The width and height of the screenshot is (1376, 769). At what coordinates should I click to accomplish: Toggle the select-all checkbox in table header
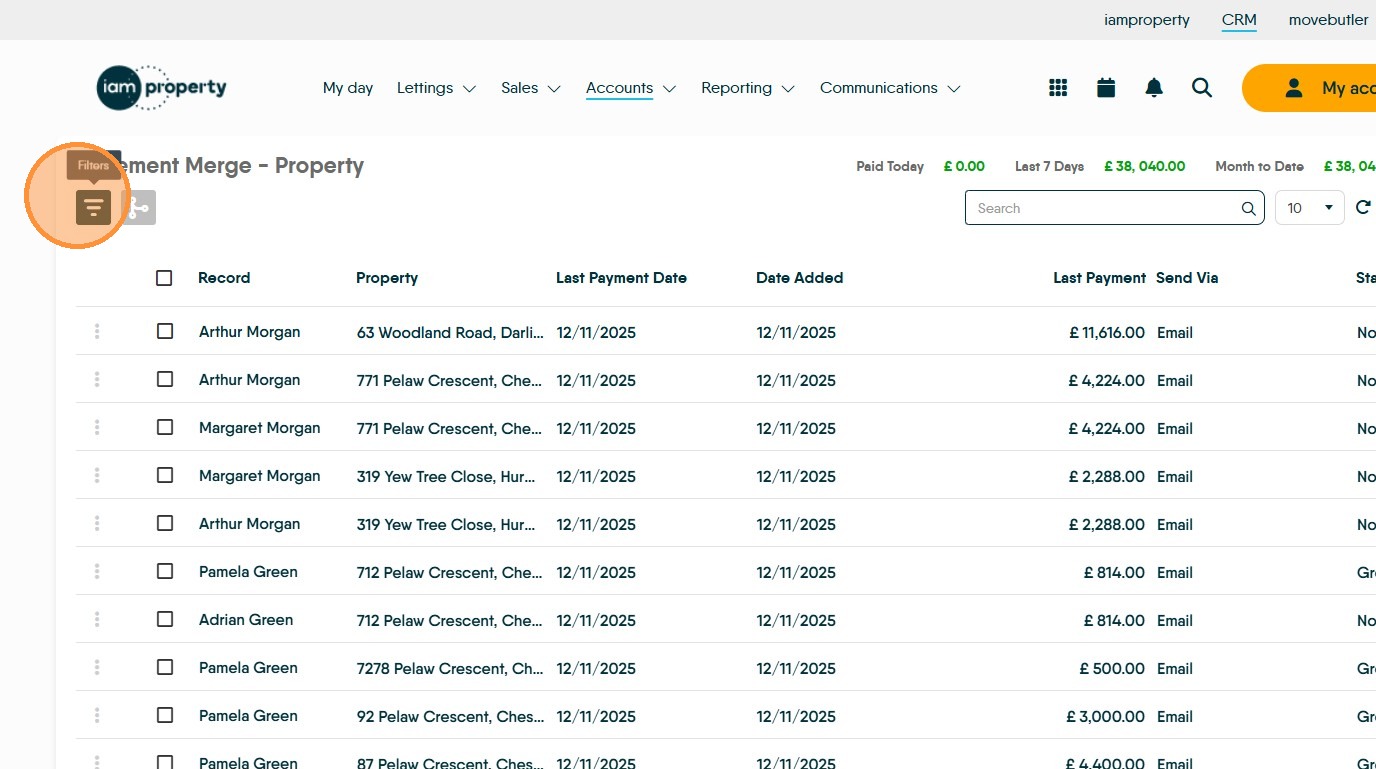click(164, 278)
